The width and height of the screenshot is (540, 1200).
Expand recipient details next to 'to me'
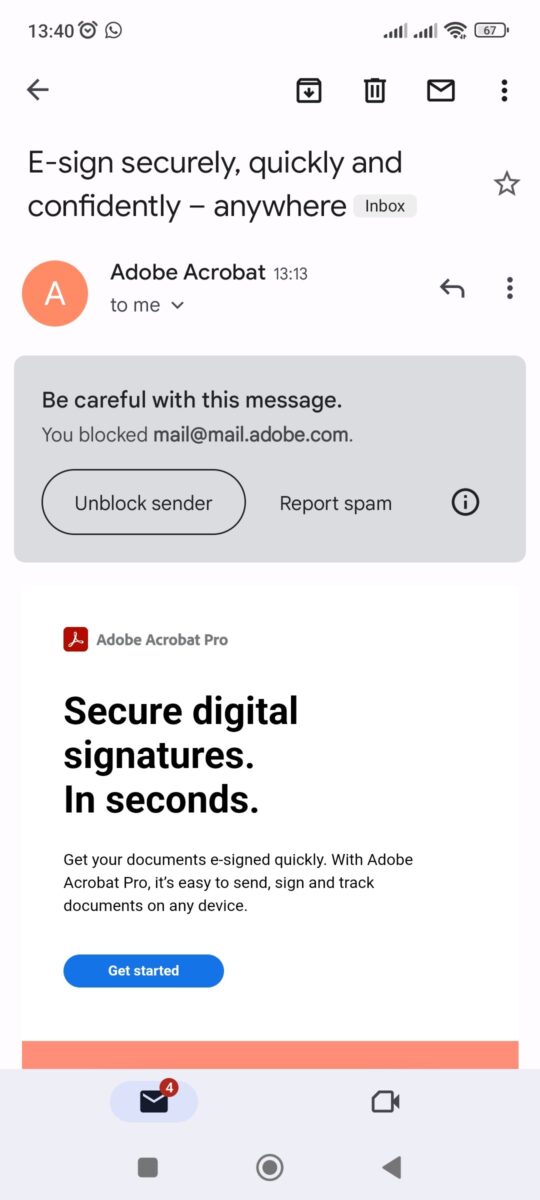tap(178, 306)
